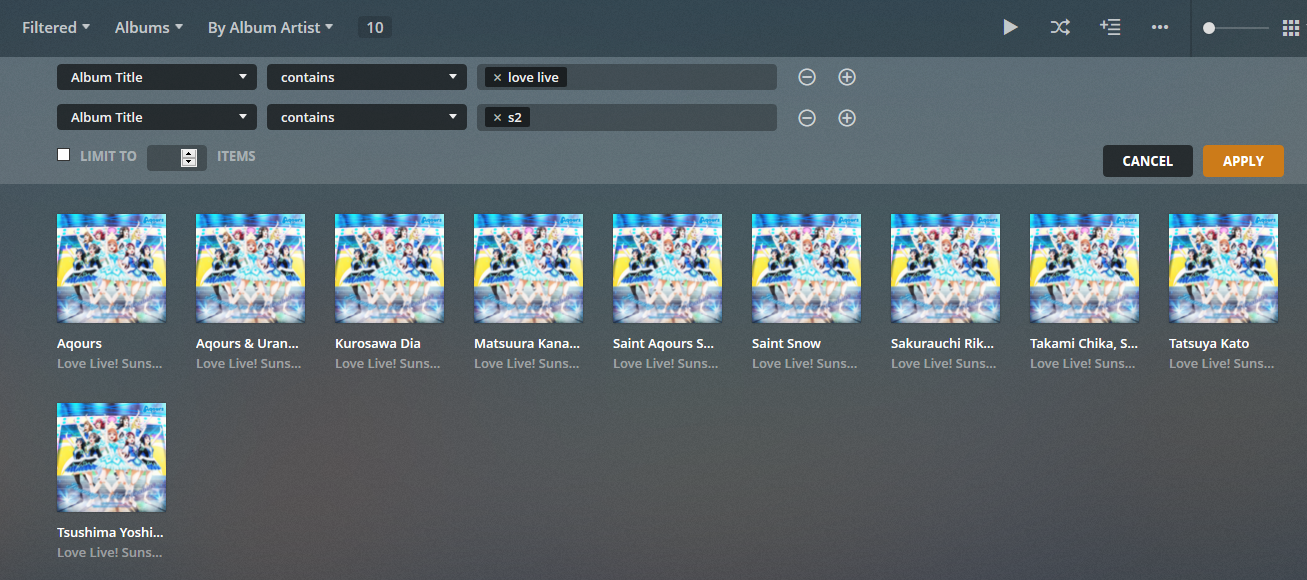Image resolution: width=1307 pixels, height=580 pixels.
Task: Click the Saint Aqours S... artist name
Action: (x=664, y=343)
